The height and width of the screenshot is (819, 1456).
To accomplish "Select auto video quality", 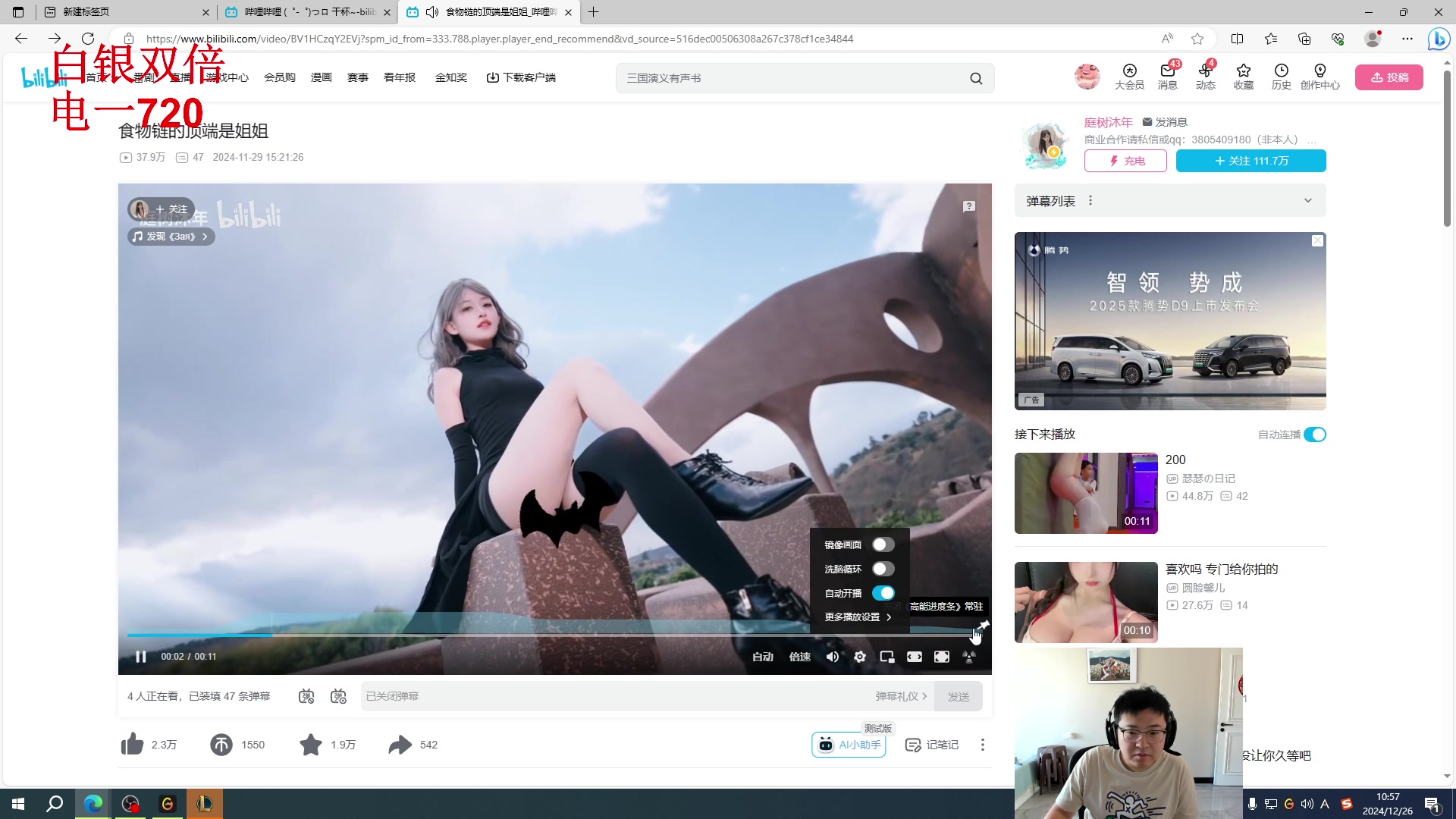I will (763, 657).
